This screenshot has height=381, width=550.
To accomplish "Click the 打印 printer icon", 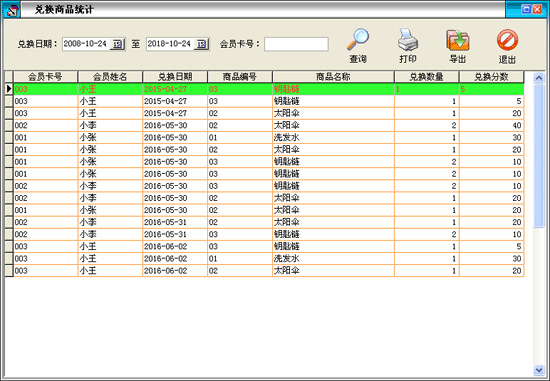I will pos(408,39).
